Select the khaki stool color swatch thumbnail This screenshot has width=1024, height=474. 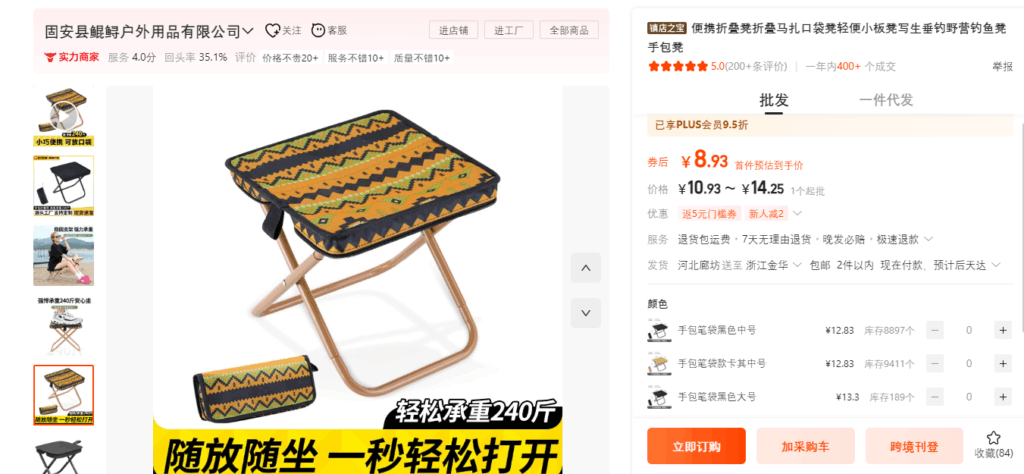pos(657,364)
